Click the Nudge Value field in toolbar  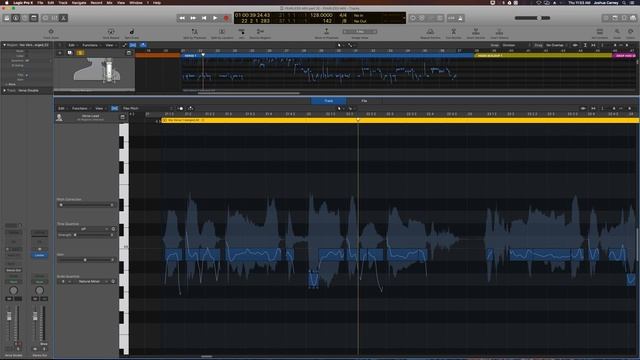360,31
